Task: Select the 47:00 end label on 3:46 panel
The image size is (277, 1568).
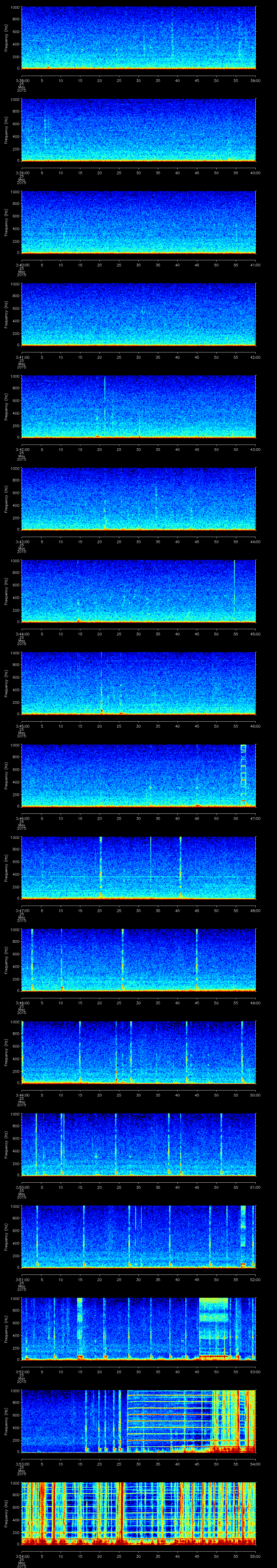Action: [256, 818]
